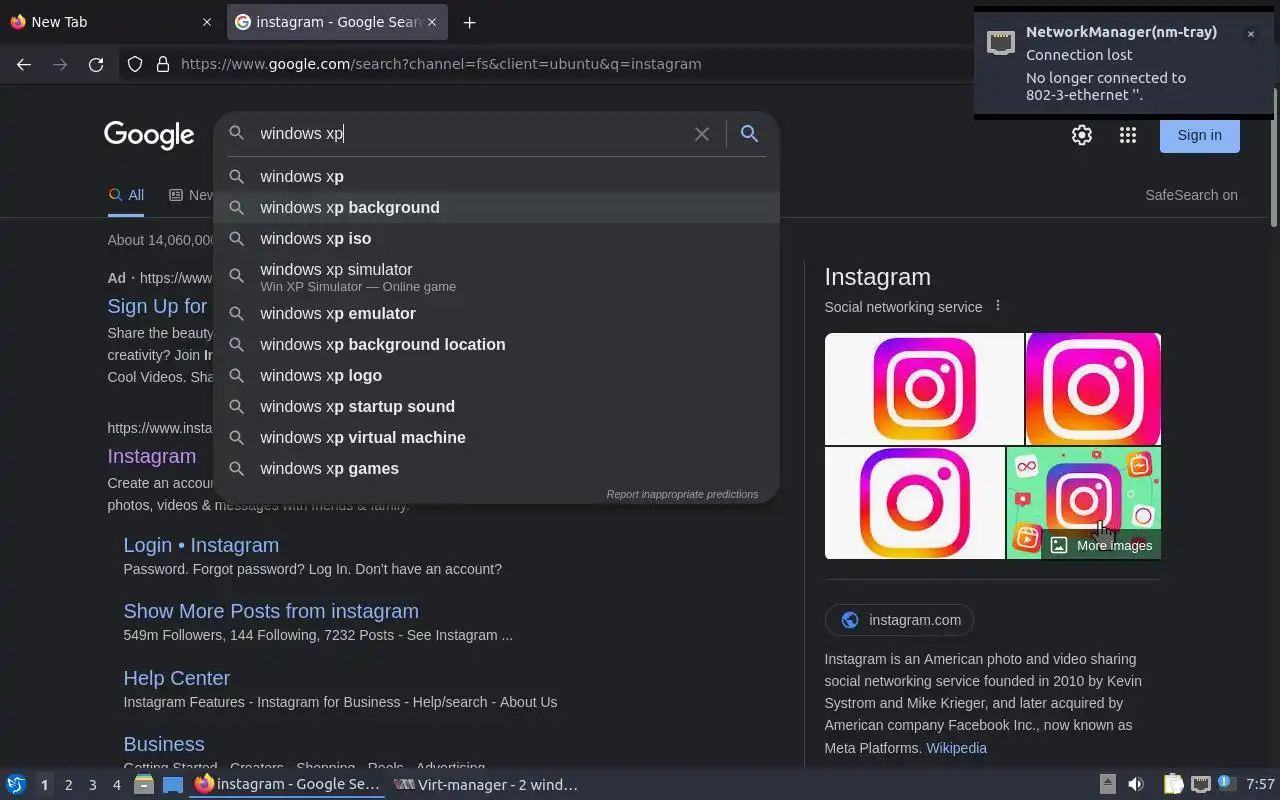Screen dimensions: 1280x800
Task: Open the Help Center link
Action: point(176,678)
